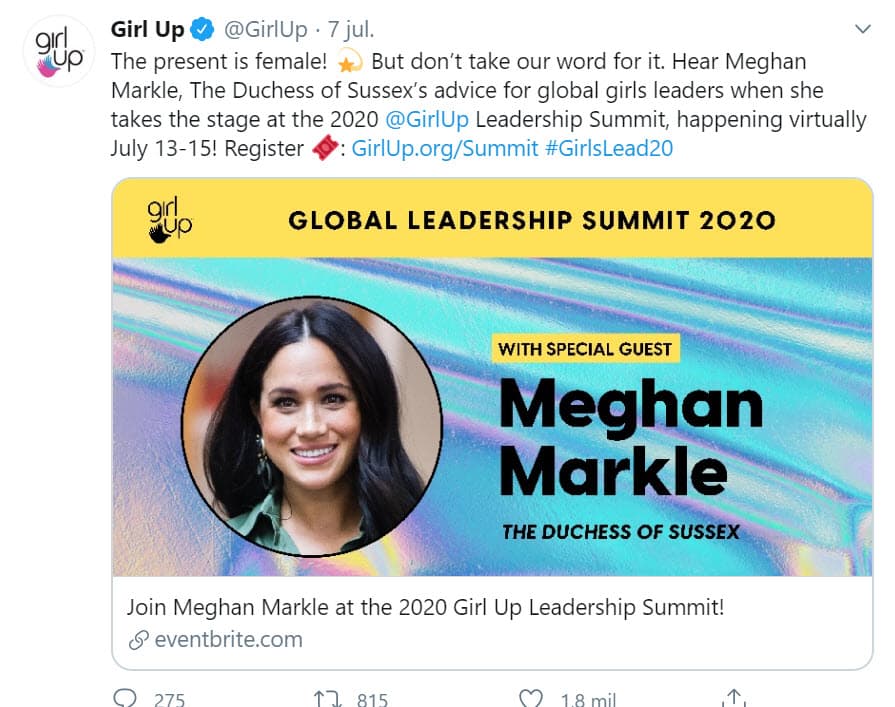895x707 pixels.
Task: Open the Girl Up display name
Action: 147,29
